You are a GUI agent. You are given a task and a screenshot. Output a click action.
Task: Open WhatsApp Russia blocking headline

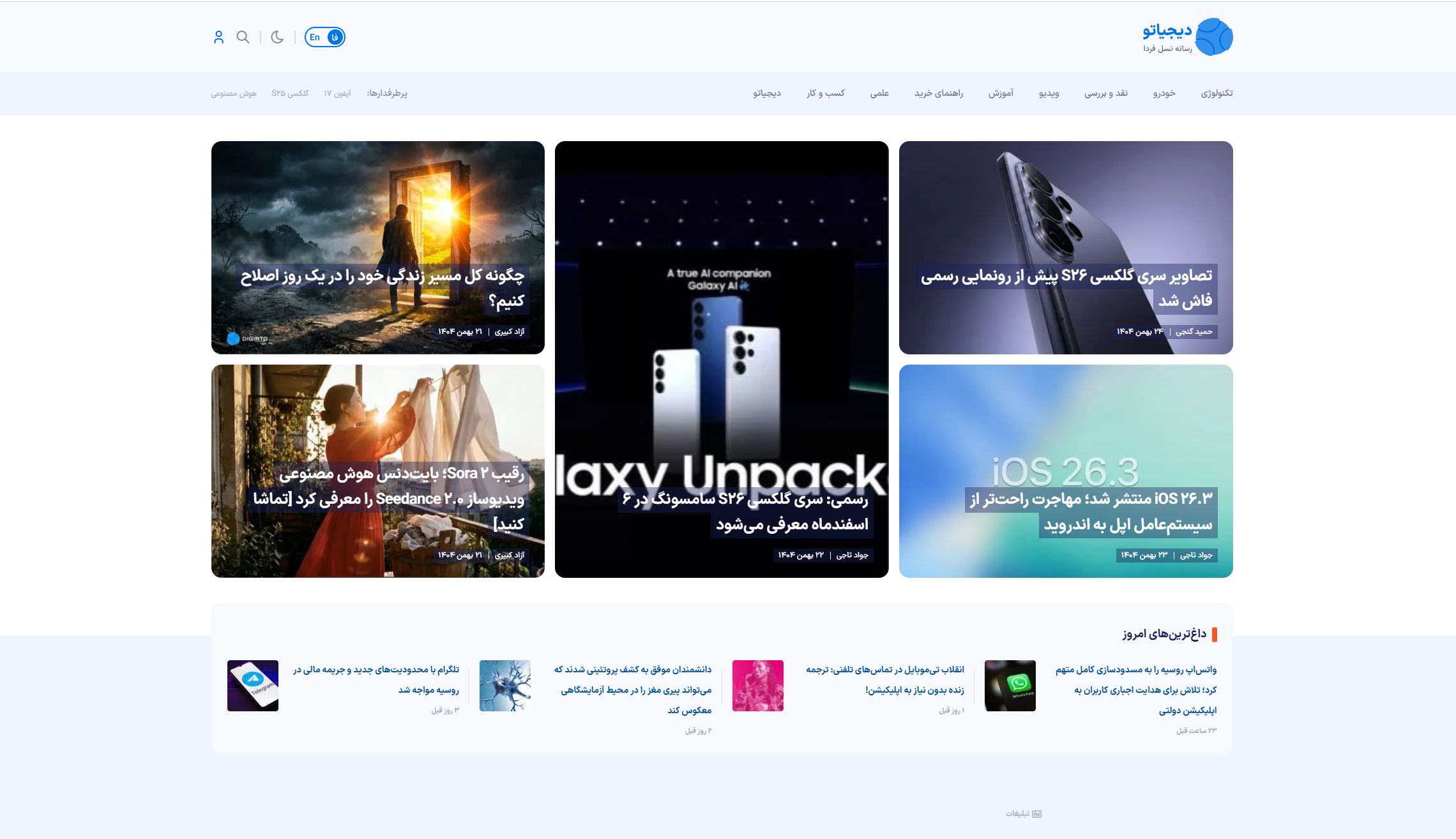(x=1136, y=690)
